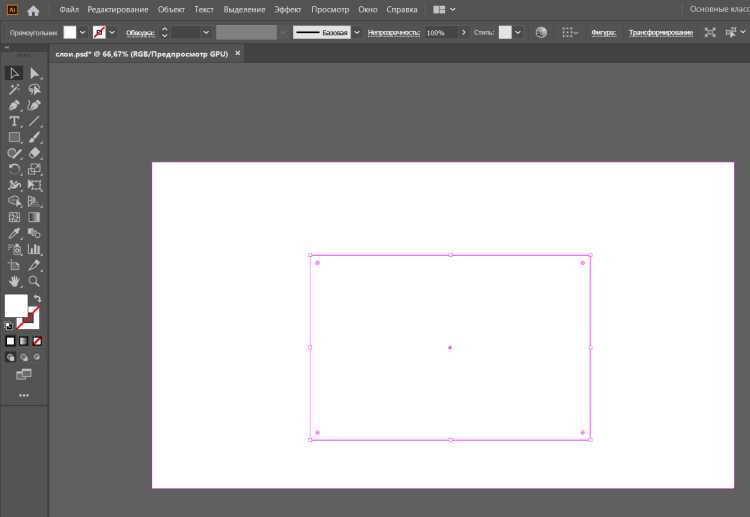Open the Эффект menu

click(287, 10)
